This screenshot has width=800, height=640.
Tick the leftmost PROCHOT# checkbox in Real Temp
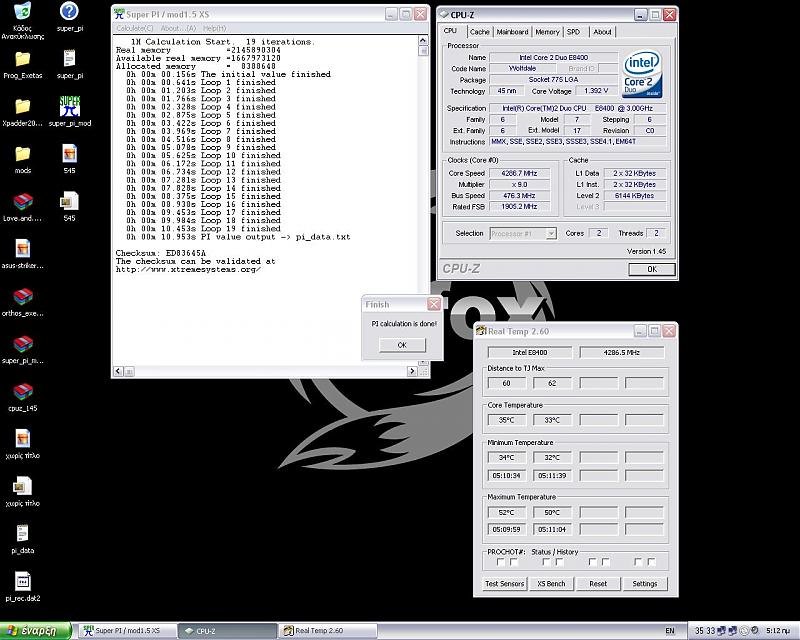point(501,562)
